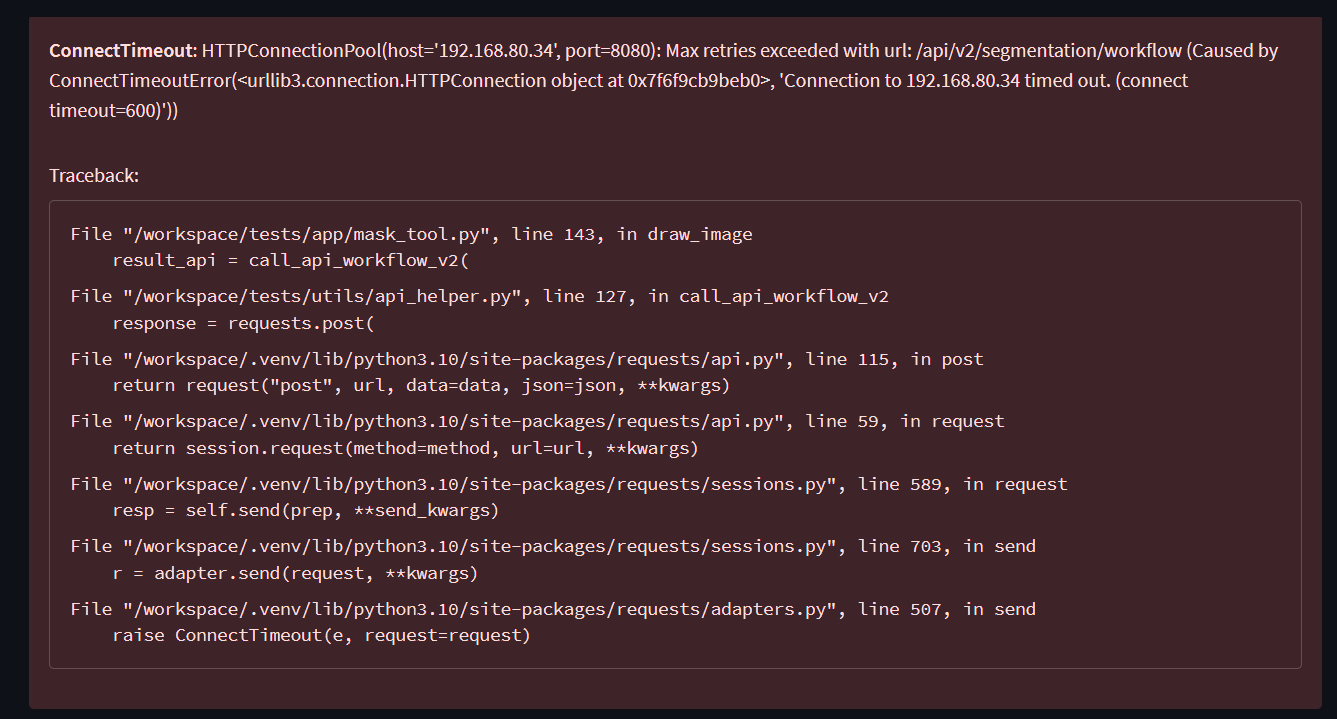This screenshot has width=1337, height=719.
Task: Select the mask_tool.py line 143 traceback entry
Action: (x=411, y=234)
